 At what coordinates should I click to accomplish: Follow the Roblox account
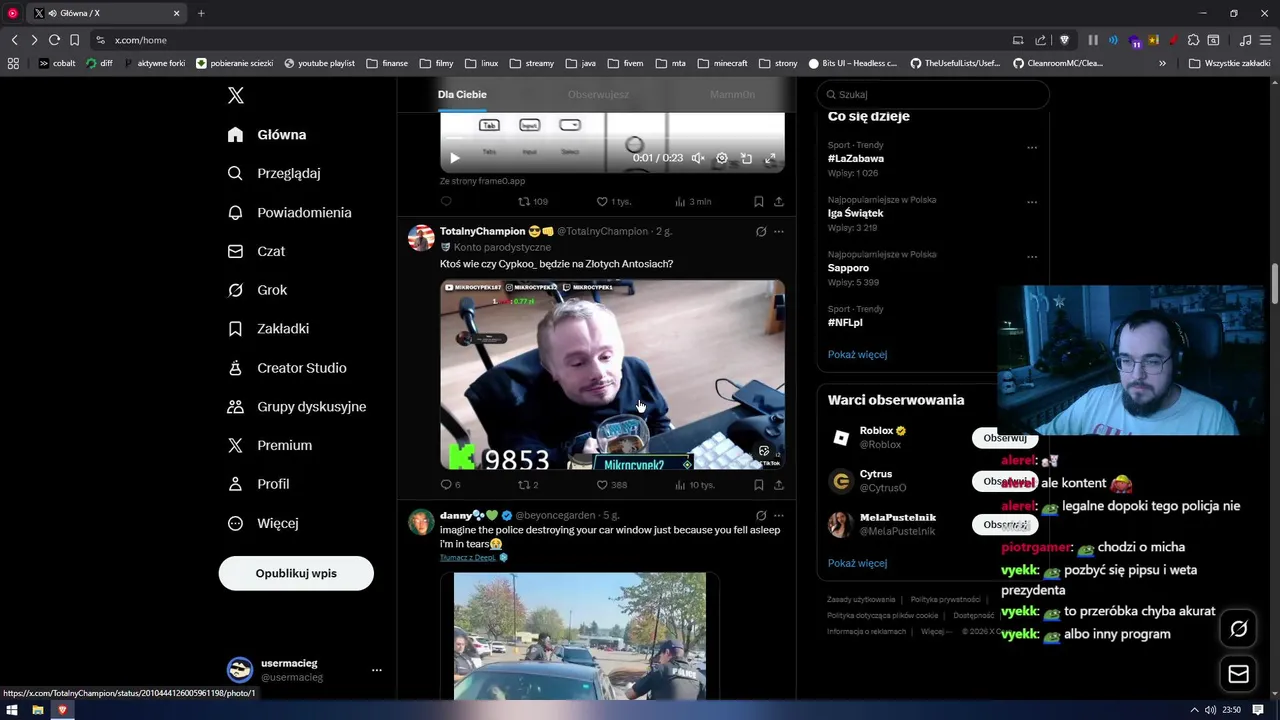point(1005,438)
